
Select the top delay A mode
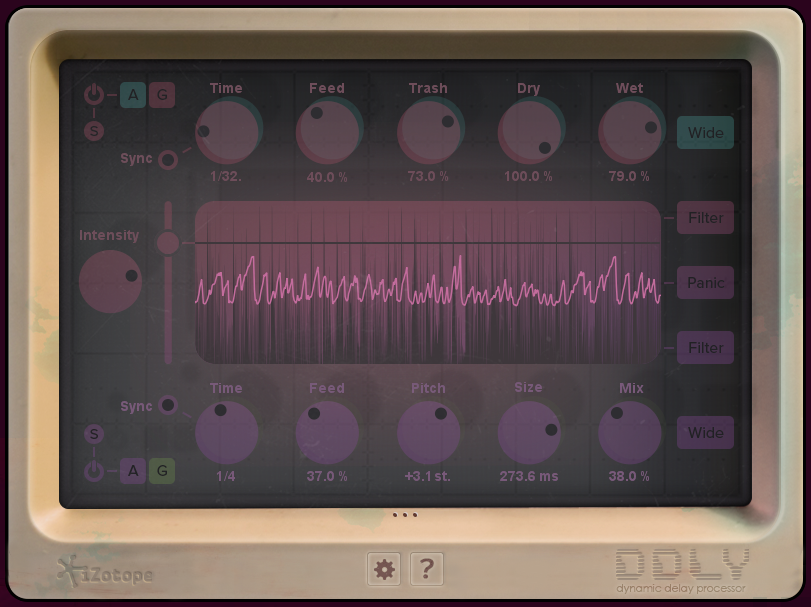pos(133,95)
